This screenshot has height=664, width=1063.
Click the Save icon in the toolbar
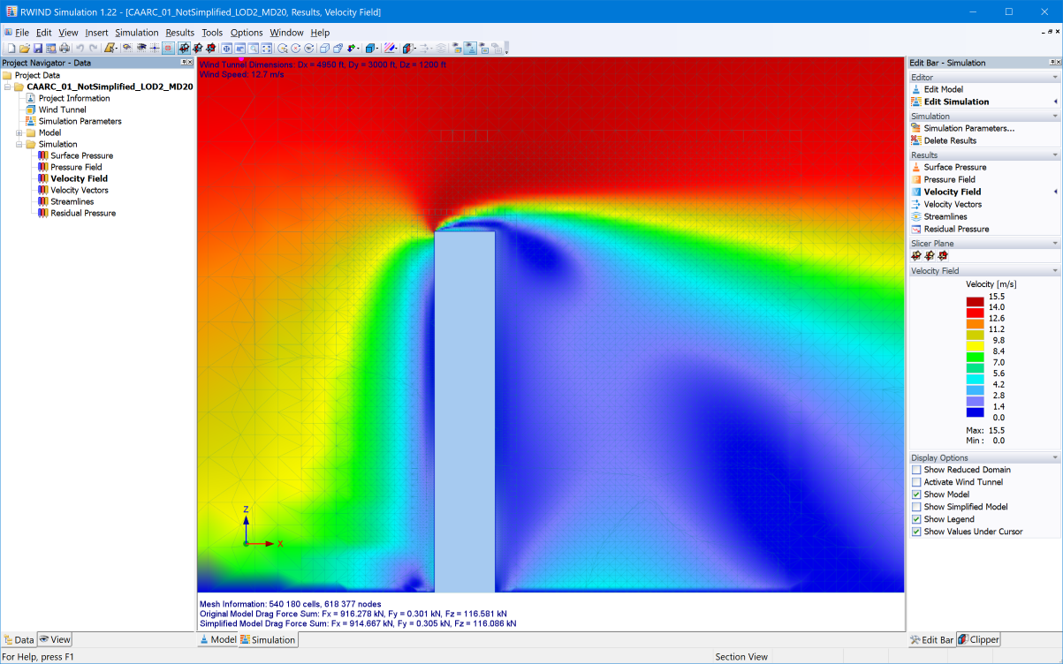pos(37,48)
